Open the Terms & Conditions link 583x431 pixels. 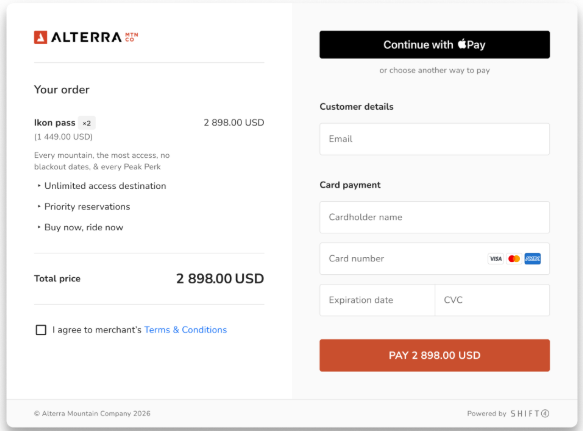[186, 330]
